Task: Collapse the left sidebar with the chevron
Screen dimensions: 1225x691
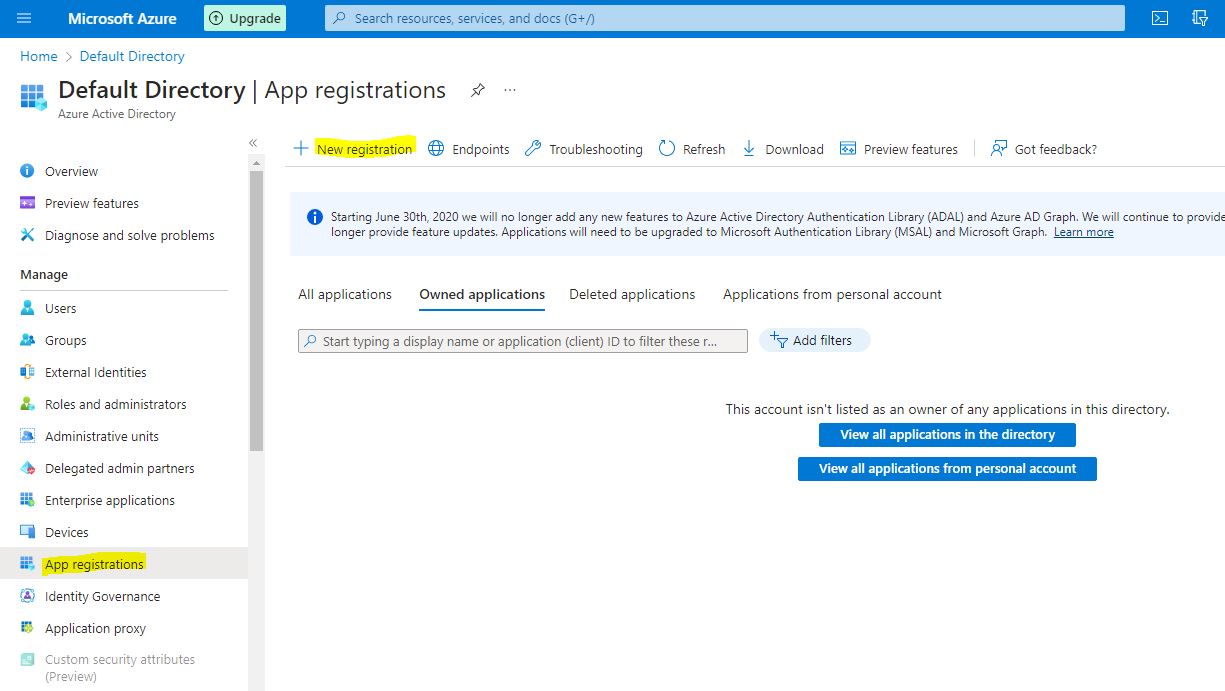Action: [x=253, y=143]
